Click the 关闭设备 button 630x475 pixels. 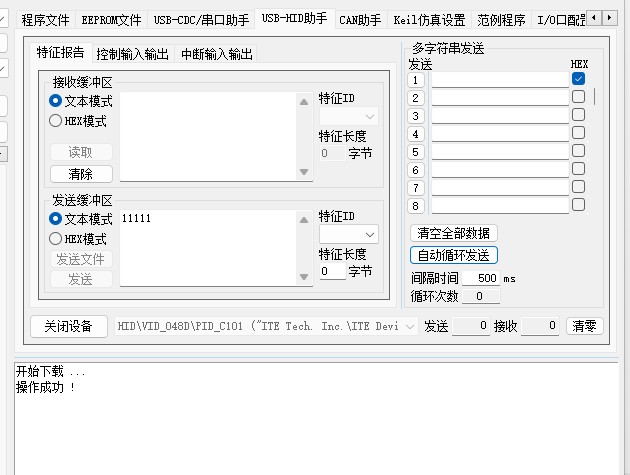[69, 326]
